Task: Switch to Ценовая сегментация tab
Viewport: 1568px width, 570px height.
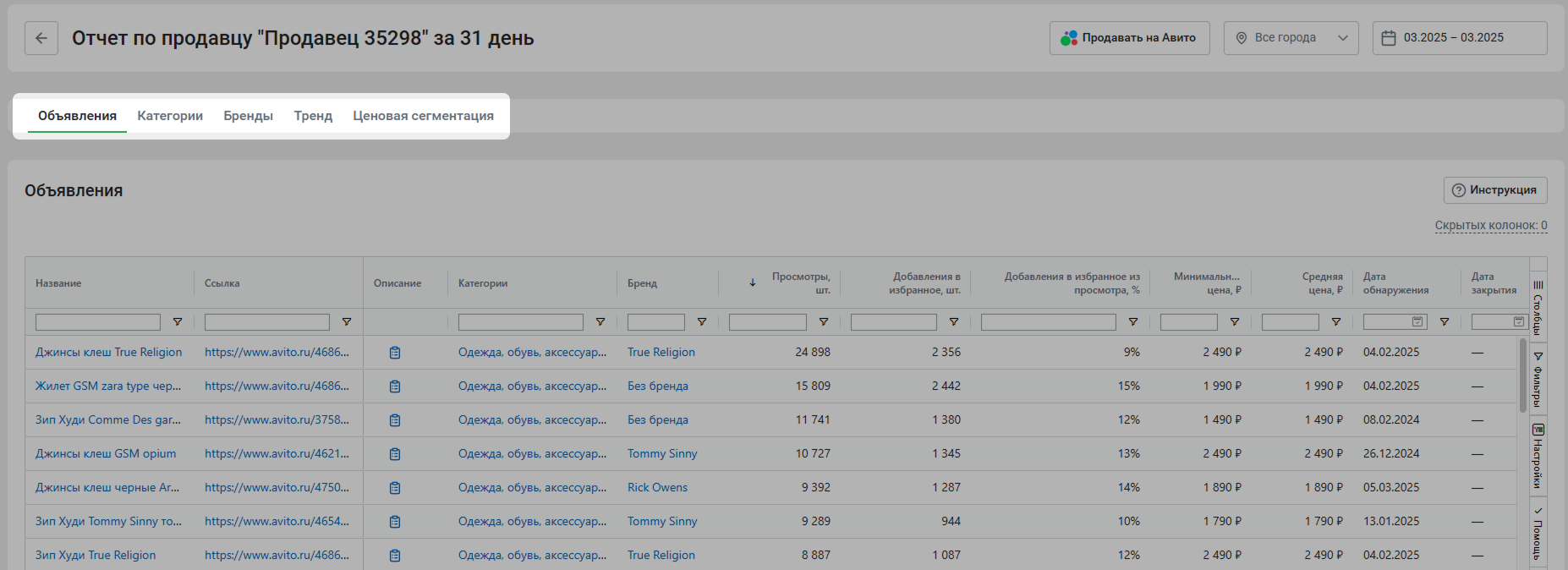Action: (423, 116)
